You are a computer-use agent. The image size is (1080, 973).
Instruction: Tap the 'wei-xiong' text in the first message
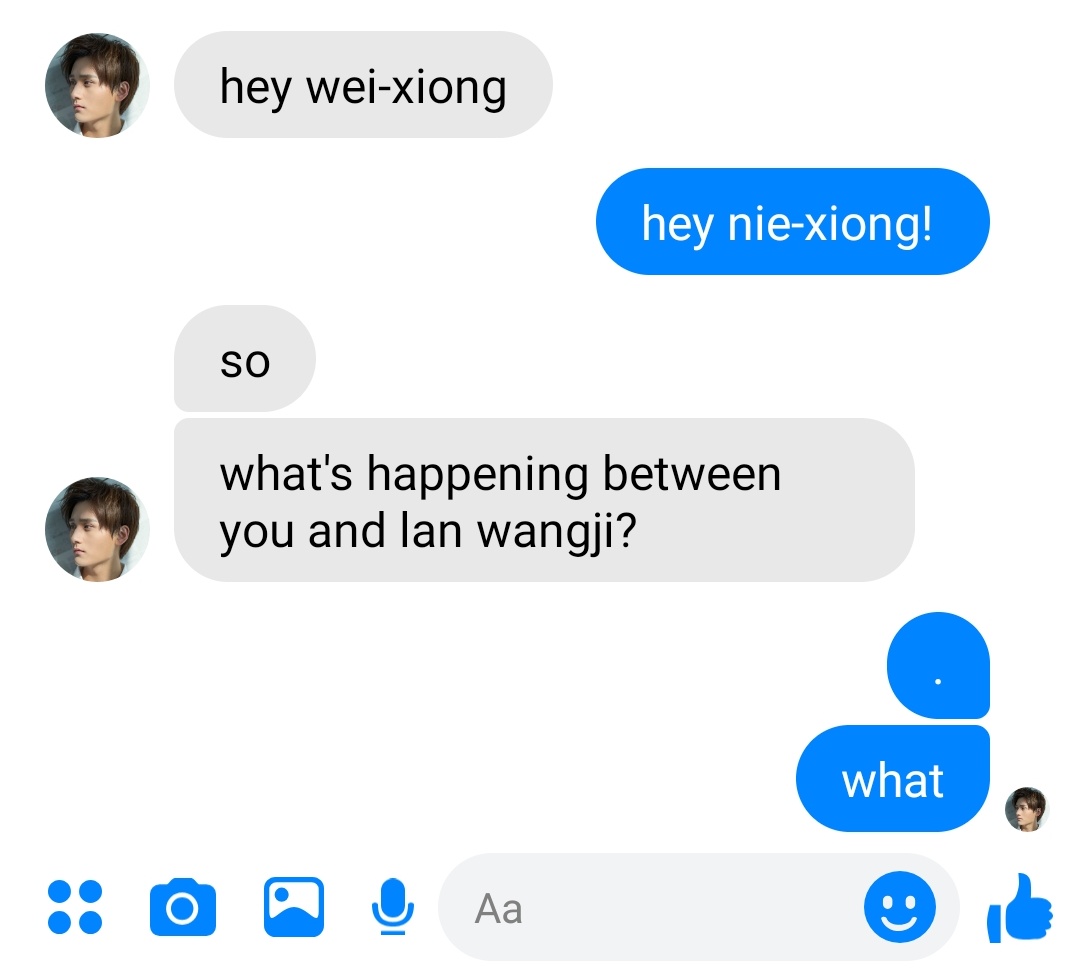point(406,88)
